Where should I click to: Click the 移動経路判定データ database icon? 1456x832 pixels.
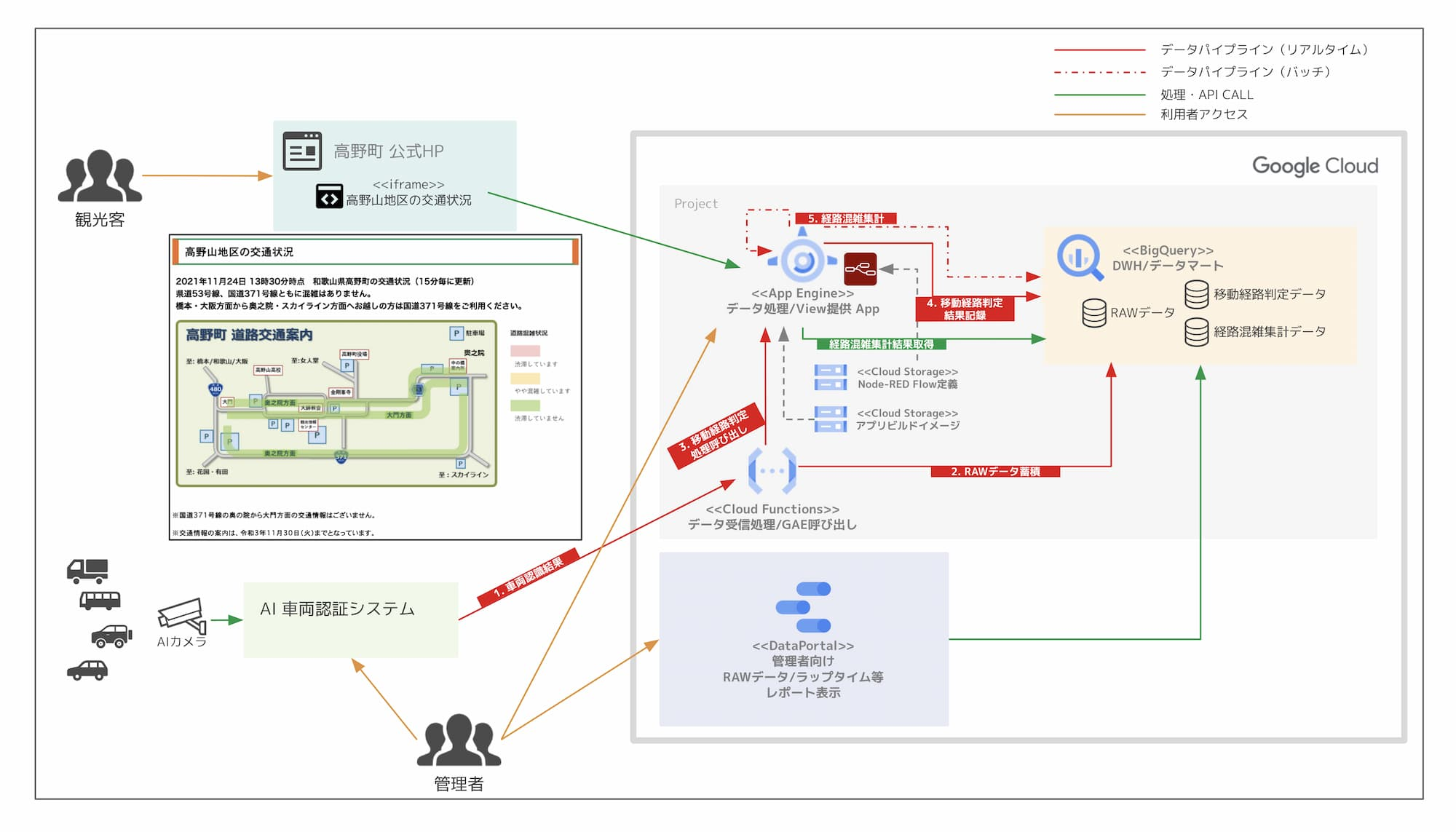point(1196,295)
